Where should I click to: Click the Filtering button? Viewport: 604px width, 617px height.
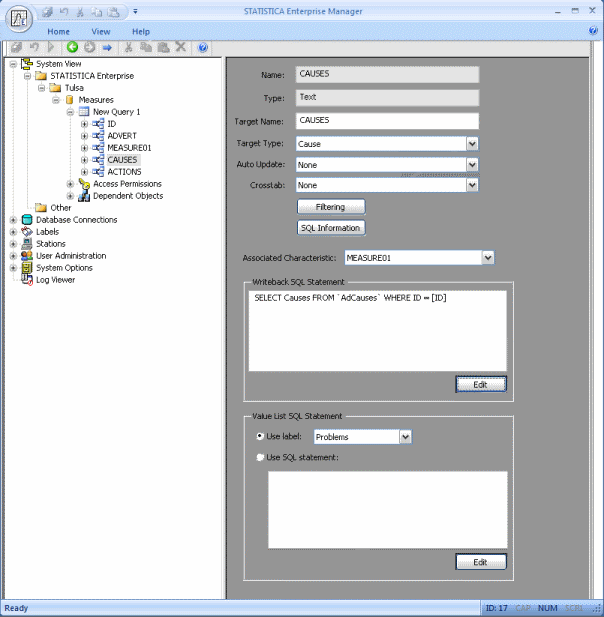331,207
